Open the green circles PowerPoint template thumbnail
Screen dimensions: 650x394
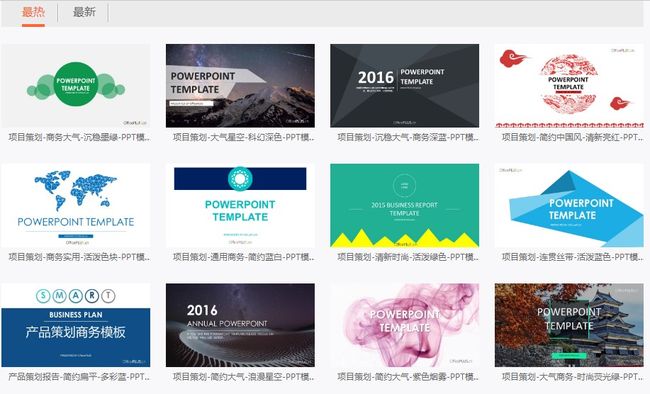[x=76, y=86]
